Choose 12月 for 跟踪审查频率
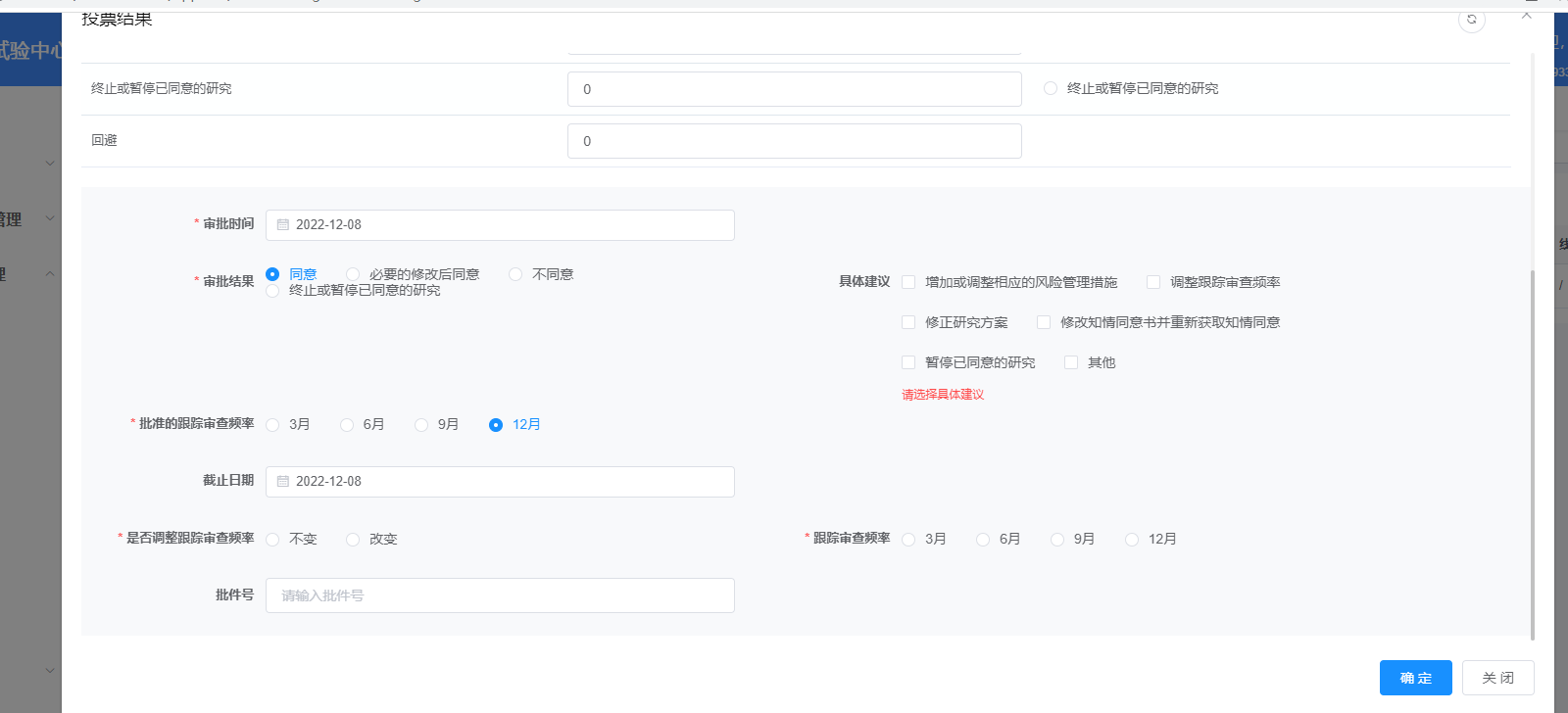This screenshot has height=713, width=1568. [x=1132, y=540]
